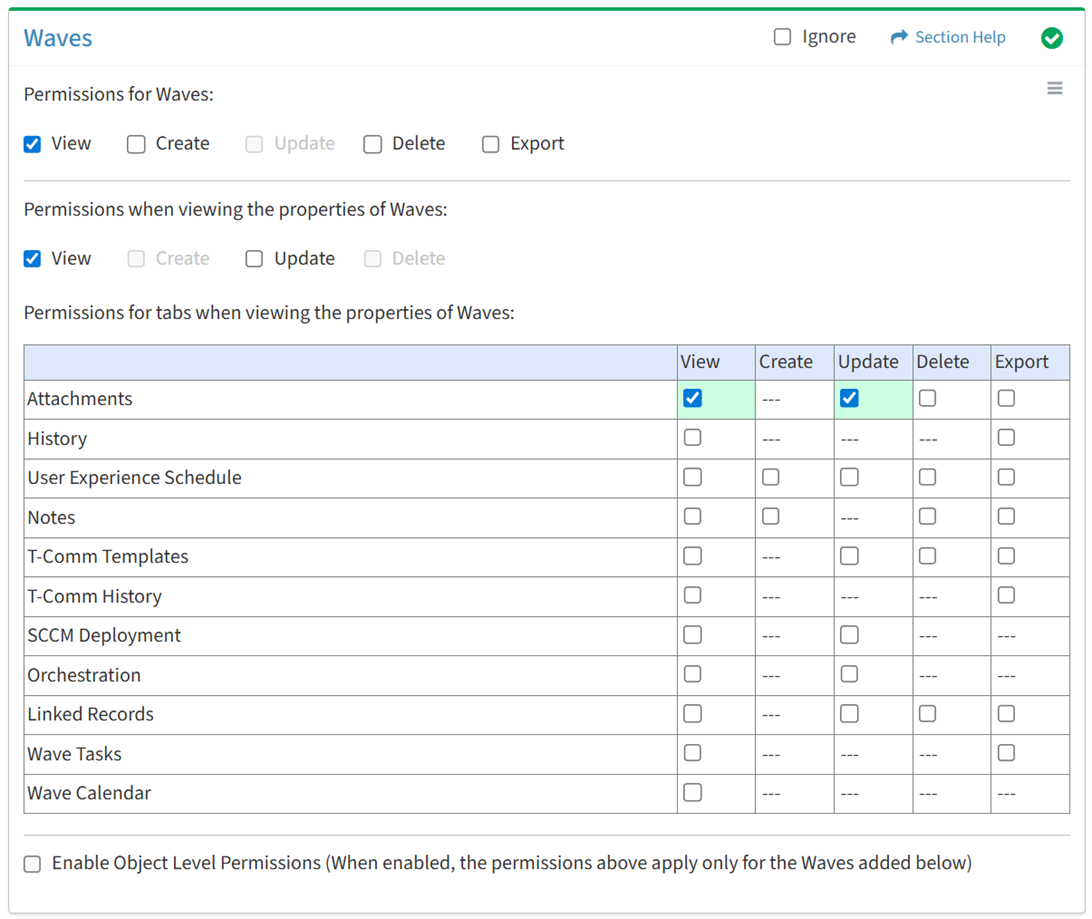Check Update under Waves properties permissions

click(255, 259)
